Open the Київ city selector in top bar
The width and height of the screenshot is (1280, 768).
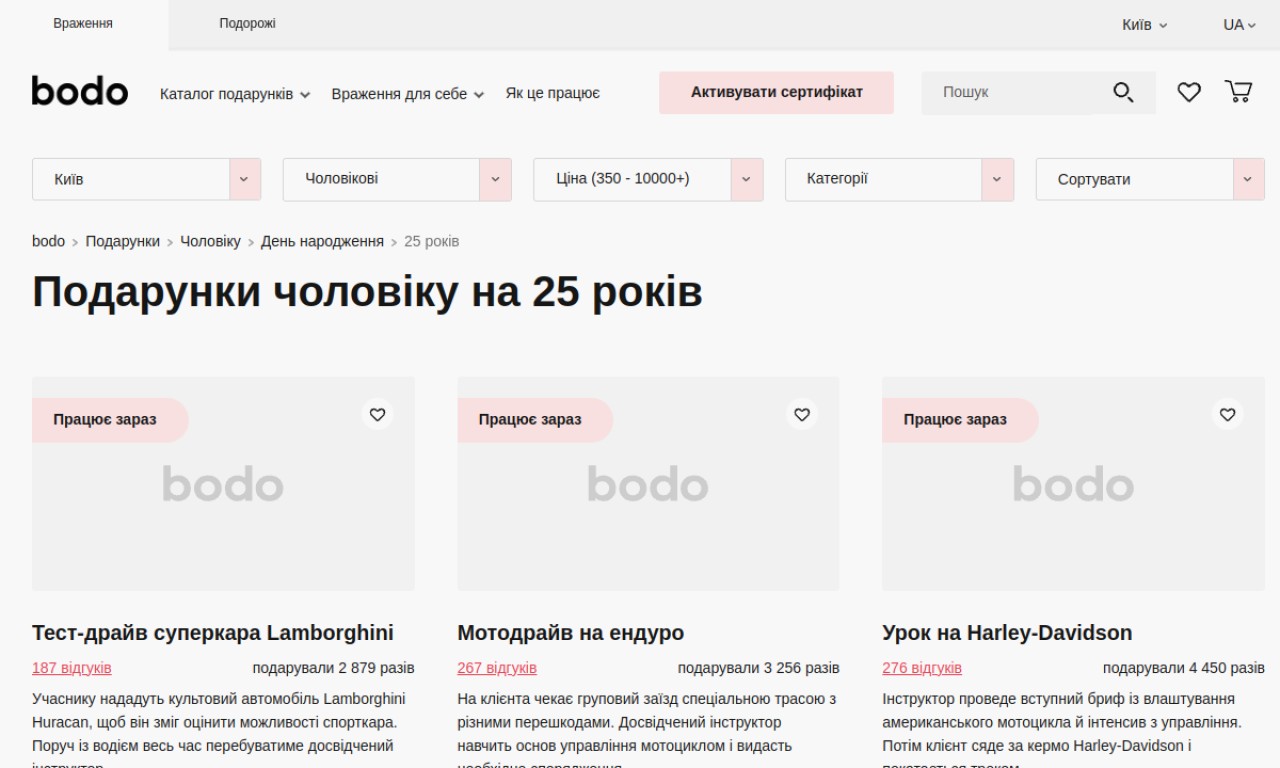point(1144,25)
